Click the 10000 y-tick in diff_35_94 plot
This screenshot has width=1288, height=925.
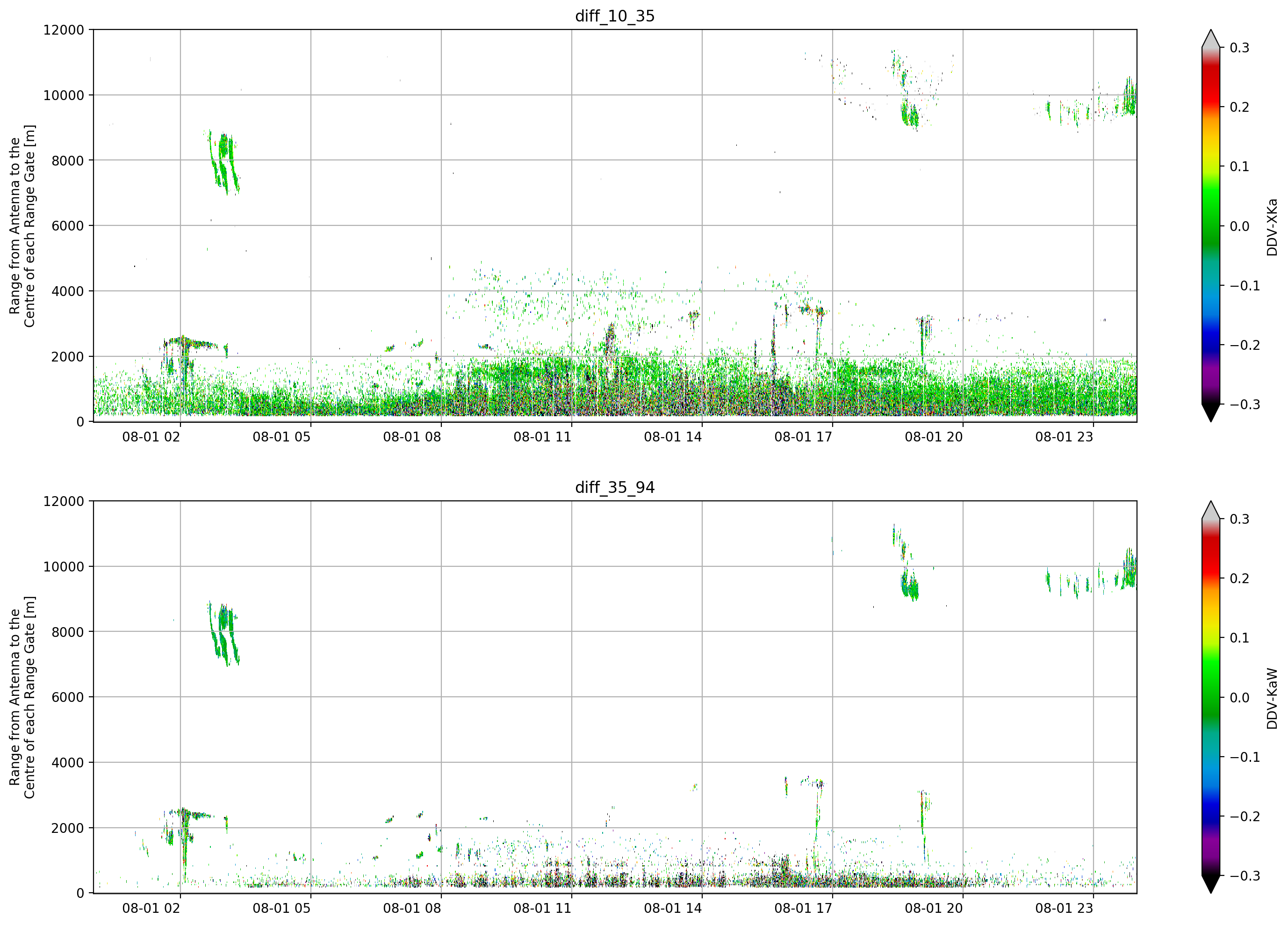(64, 566)
